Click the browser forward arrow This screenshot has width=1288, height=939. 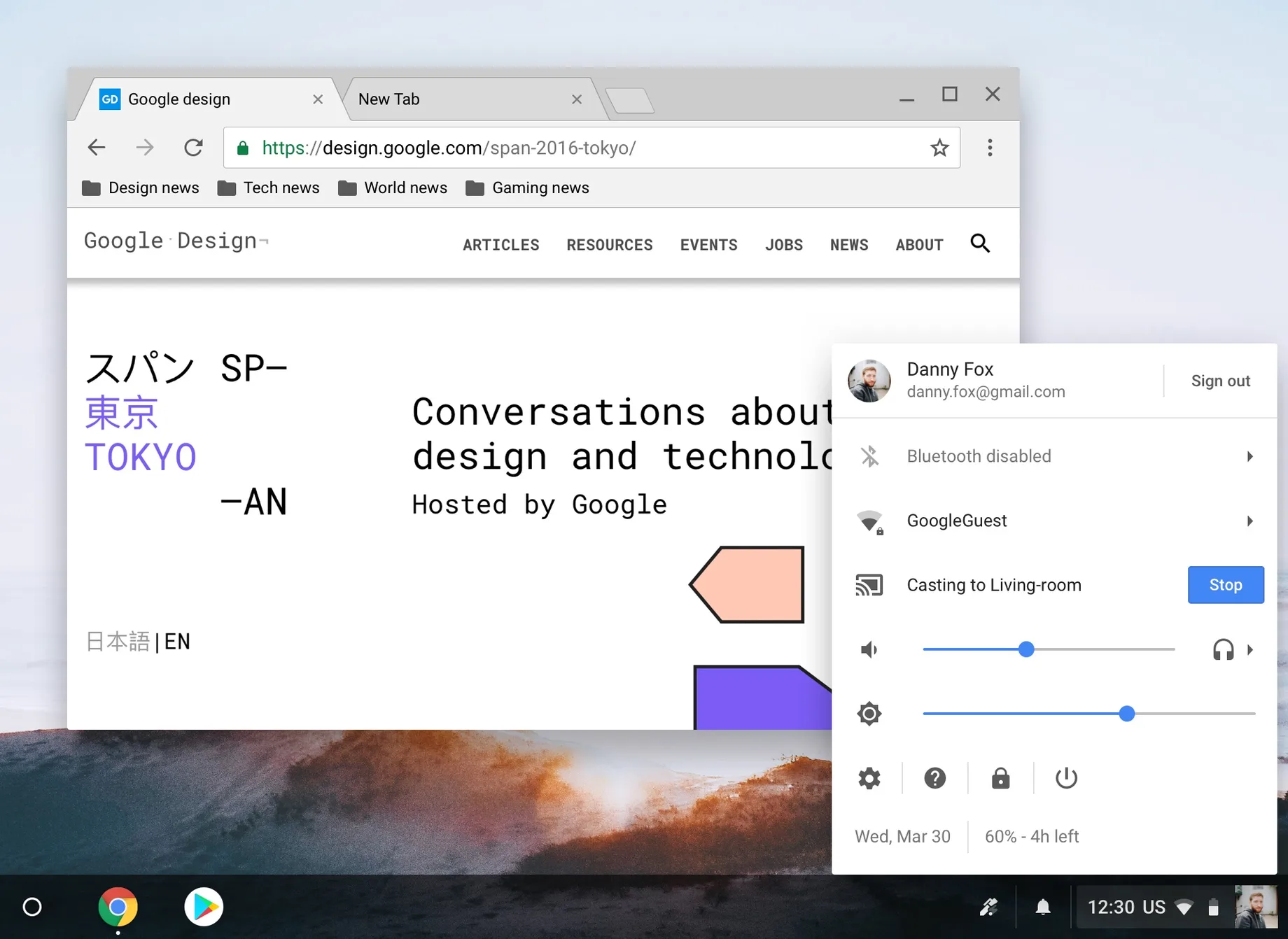[145, 148]
